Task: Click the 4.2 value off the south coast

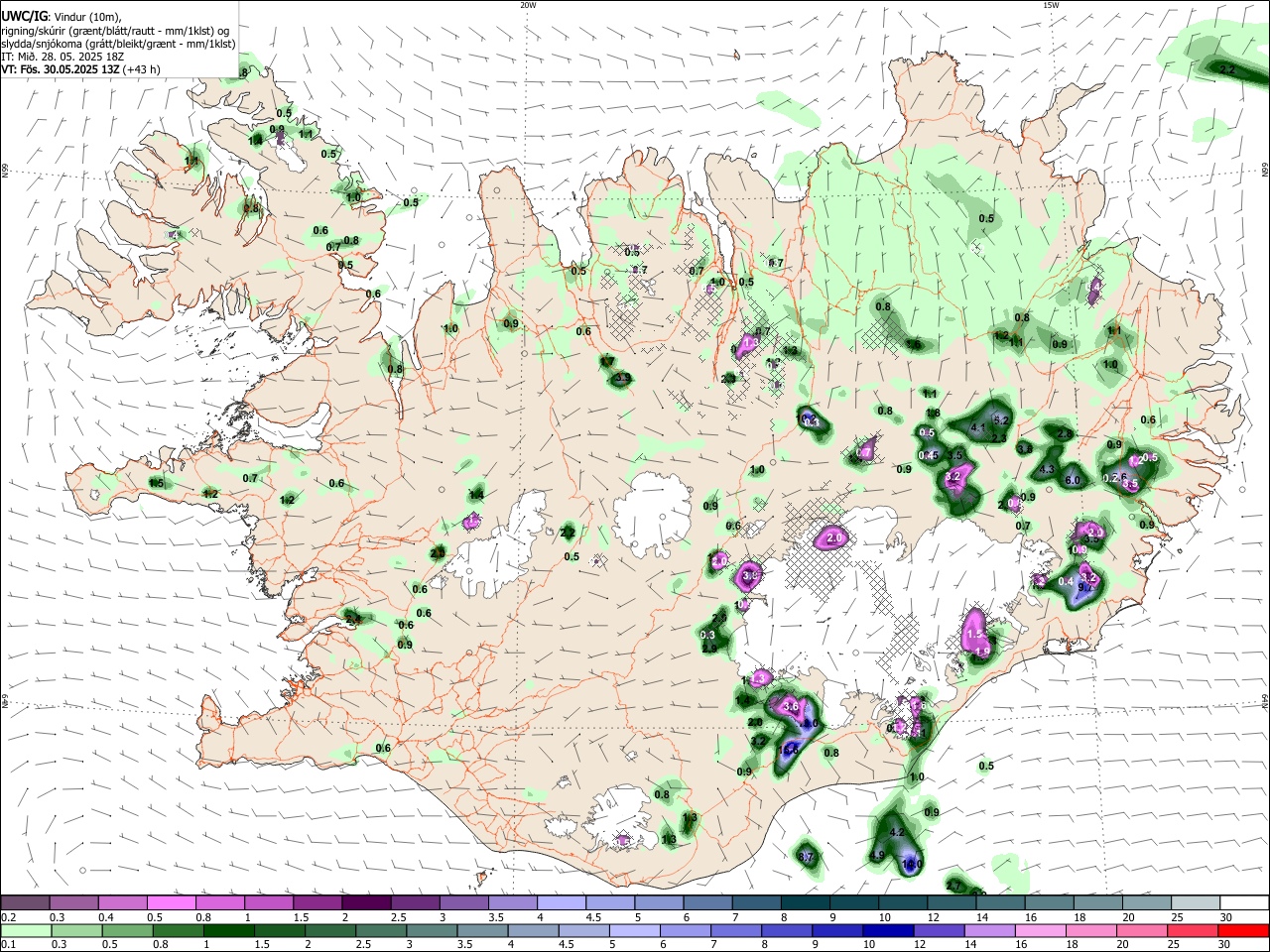Action: point(898,832)
